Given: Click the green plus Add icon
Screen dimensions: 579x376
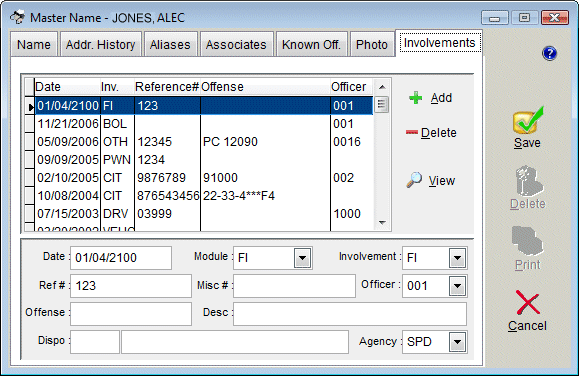Looking at the screenshot, I should tap(416, 98).
